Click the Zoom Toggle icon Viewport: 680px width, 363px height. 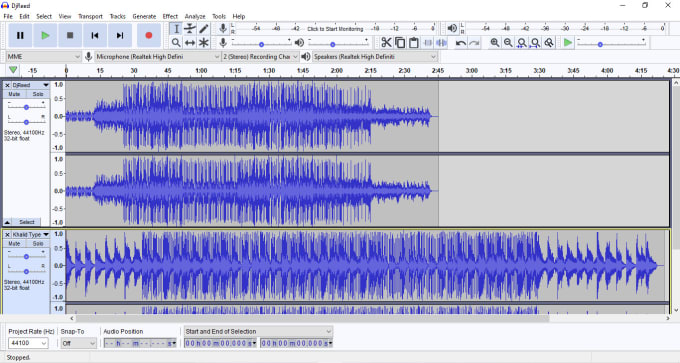click(x=549, y=43)
